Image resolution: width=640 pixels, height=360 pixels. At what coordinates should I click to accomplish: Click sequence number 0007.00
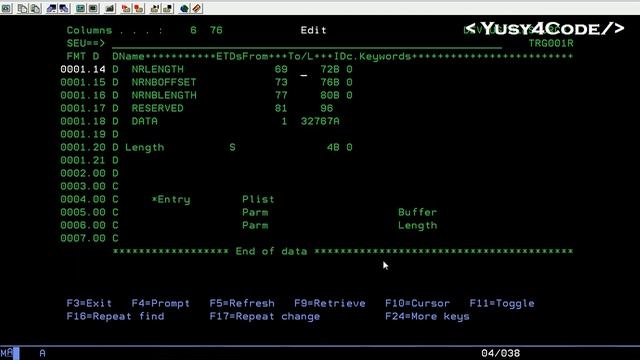click(83, 238)
